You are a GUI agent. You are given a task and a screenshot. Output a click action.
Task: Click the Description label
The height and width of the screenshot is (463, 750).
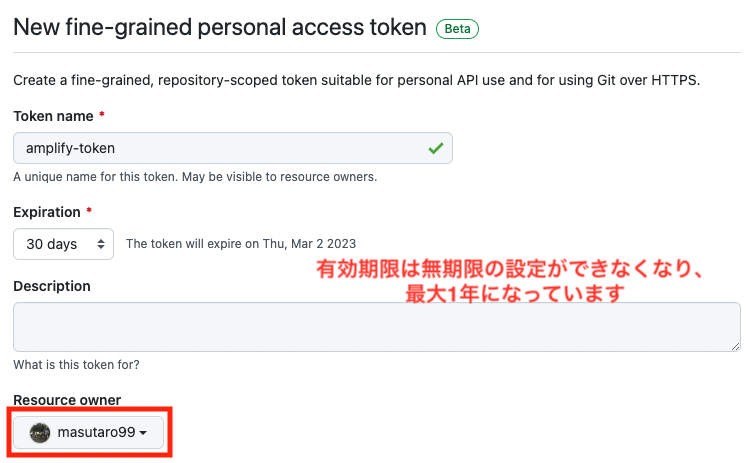52,286
